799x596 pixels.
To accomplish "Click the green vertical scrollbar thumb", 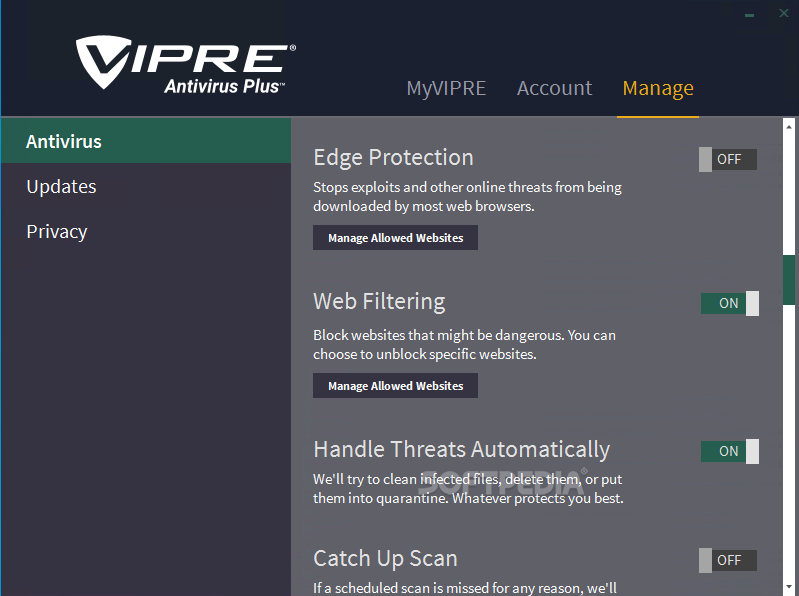I will pos(789,280).
